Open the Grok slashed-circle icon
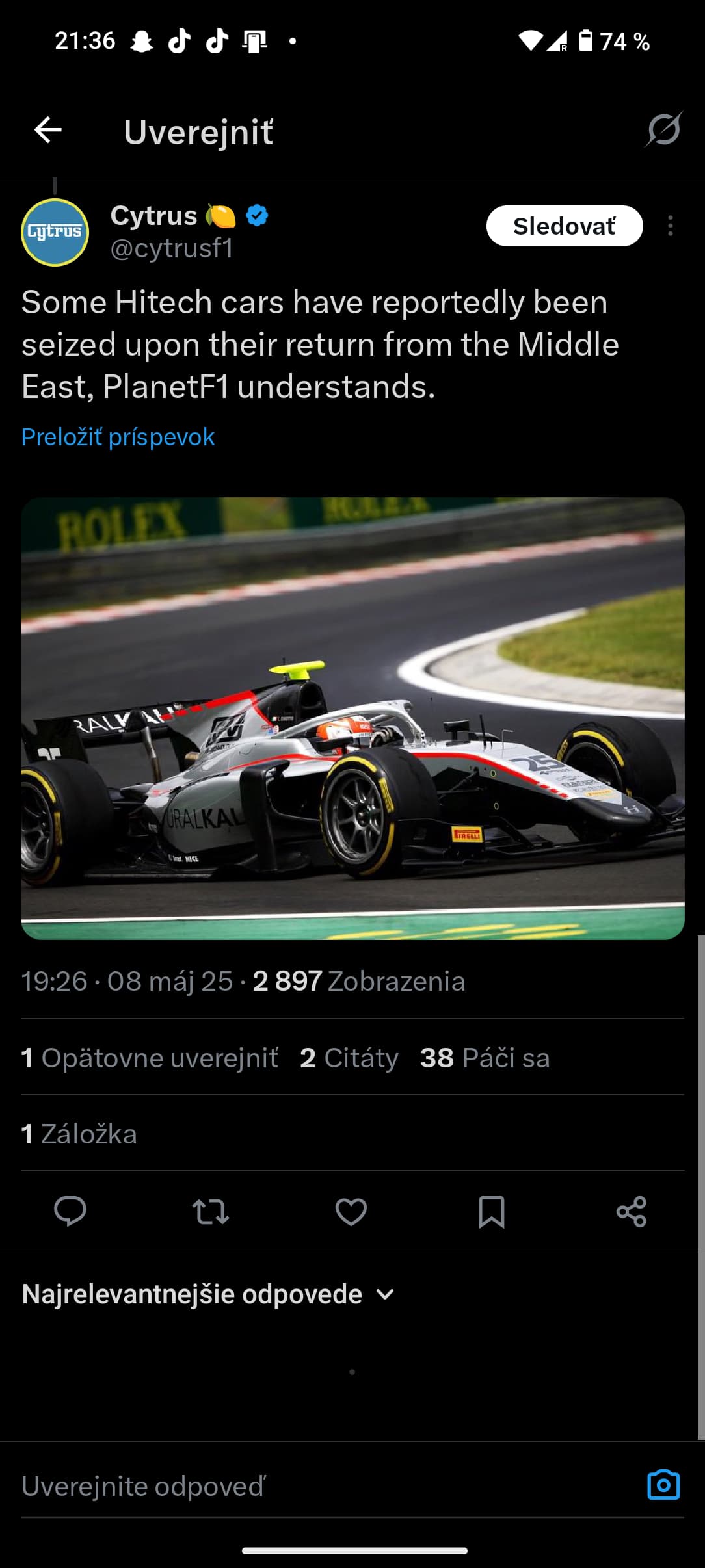The image size is (705, 1568). [x=663, y=129]
